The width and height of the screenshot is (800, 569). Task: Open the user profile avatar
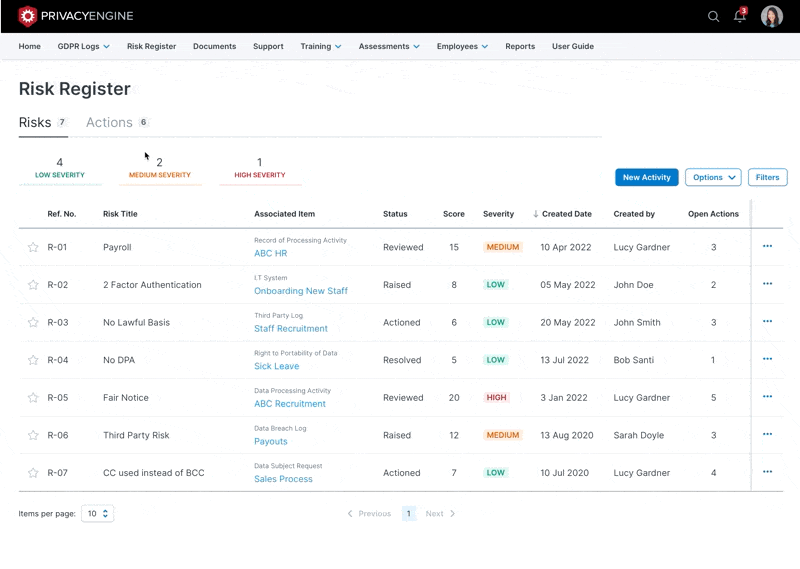click(771, 16)
